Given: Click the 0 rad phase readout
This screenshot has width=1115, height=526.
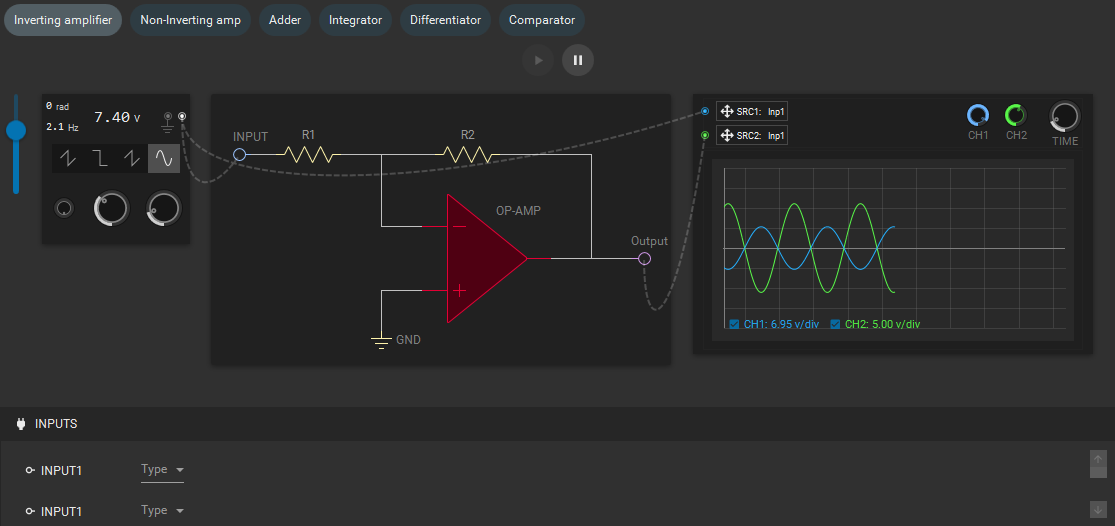Looking at the screenshot, I should pos(58,106).
